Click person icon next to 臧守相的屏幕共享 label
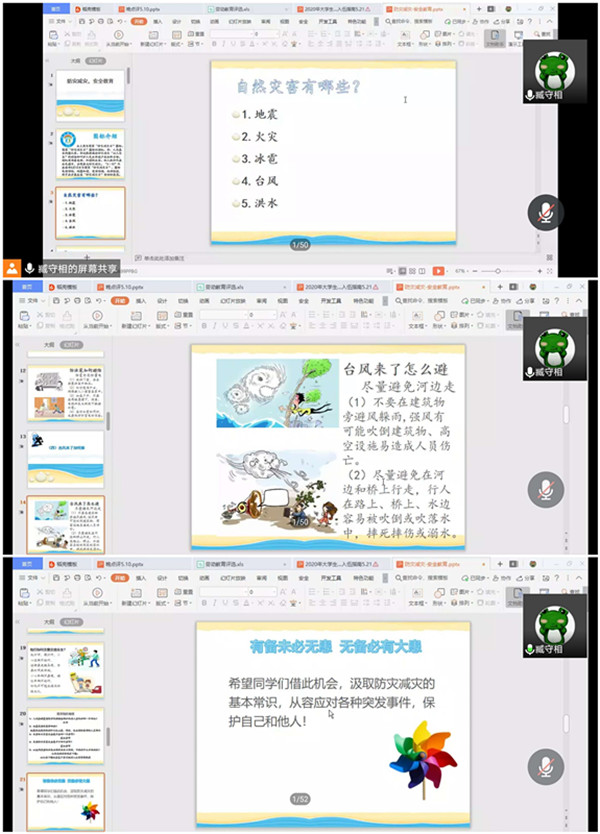Screen dimensions: 600x834 coord(12,268)
